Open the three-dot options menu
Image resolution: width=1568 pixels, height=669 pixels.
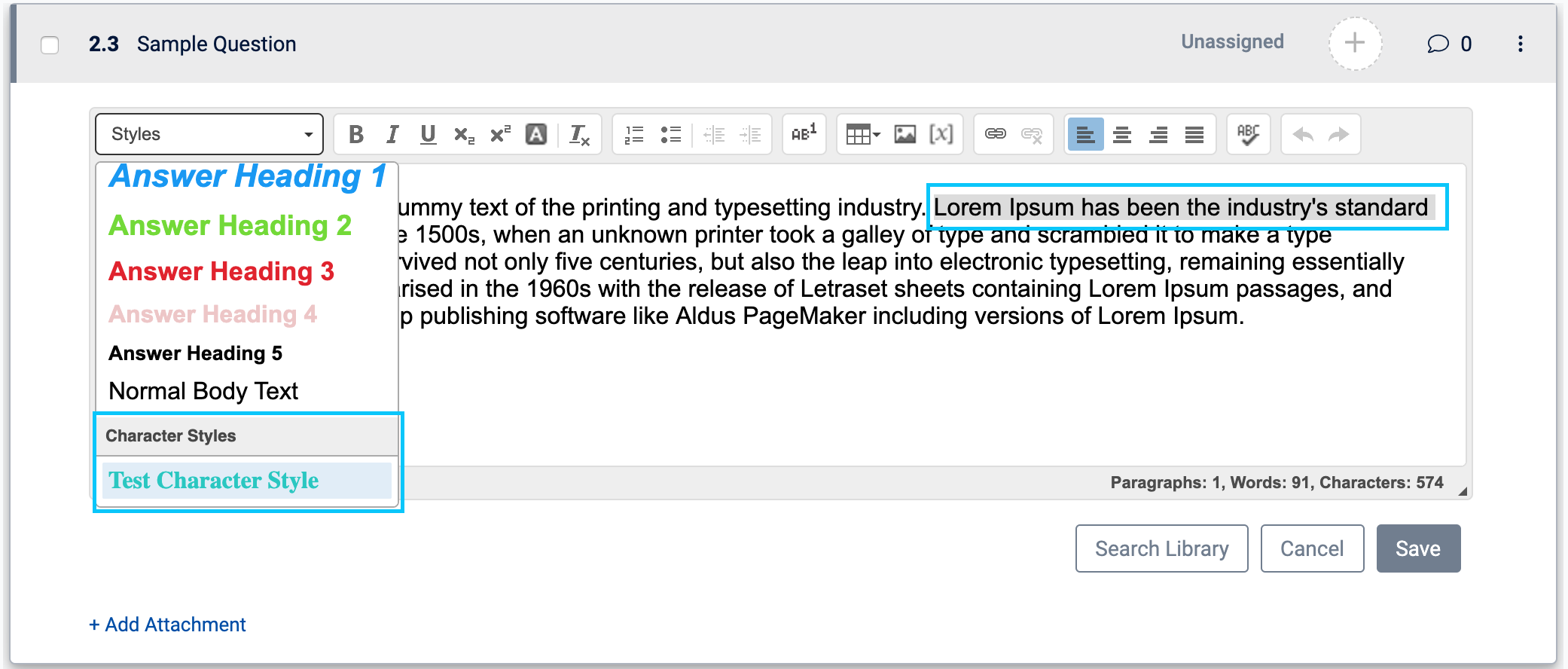coord(1521,44)
